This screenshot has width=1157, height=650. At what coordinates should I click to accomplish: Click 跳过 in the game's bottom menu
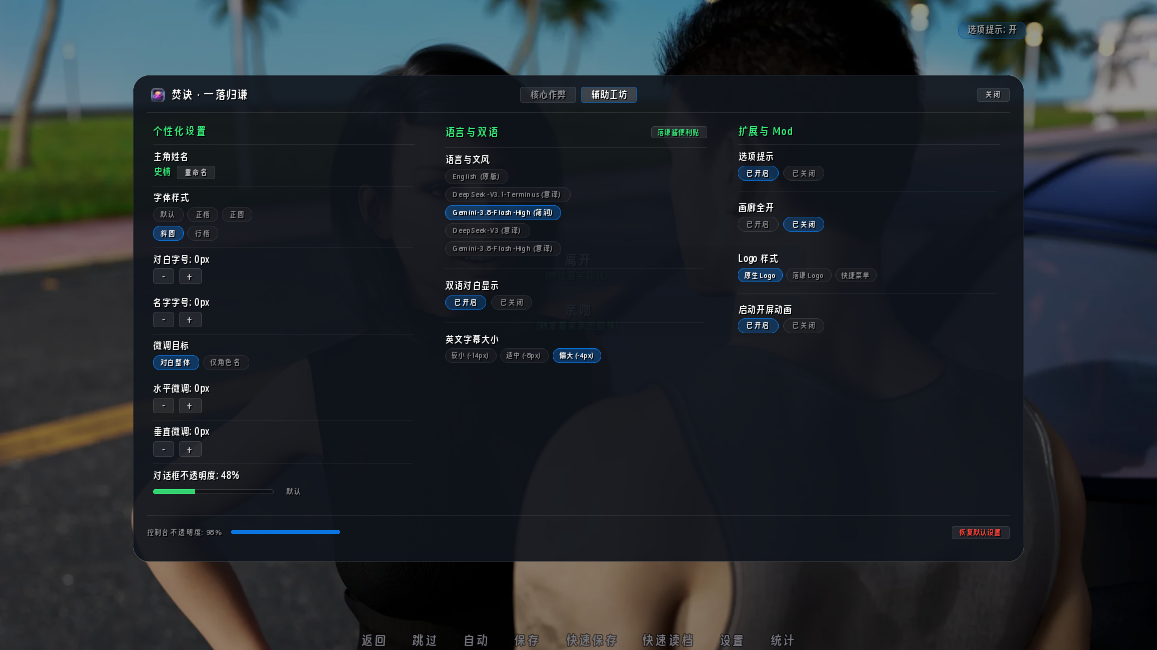tap(424, 640)
